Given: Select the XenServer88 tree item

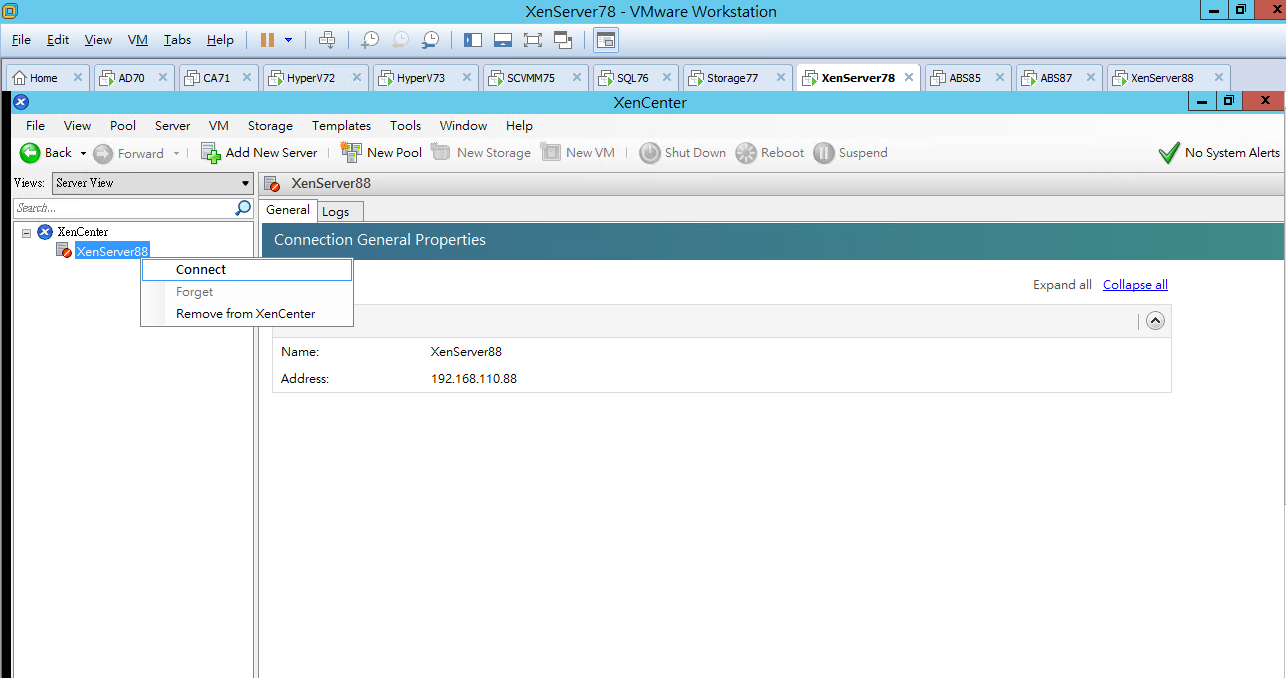Looking at the screenshot, I should (x=112, y=251).
